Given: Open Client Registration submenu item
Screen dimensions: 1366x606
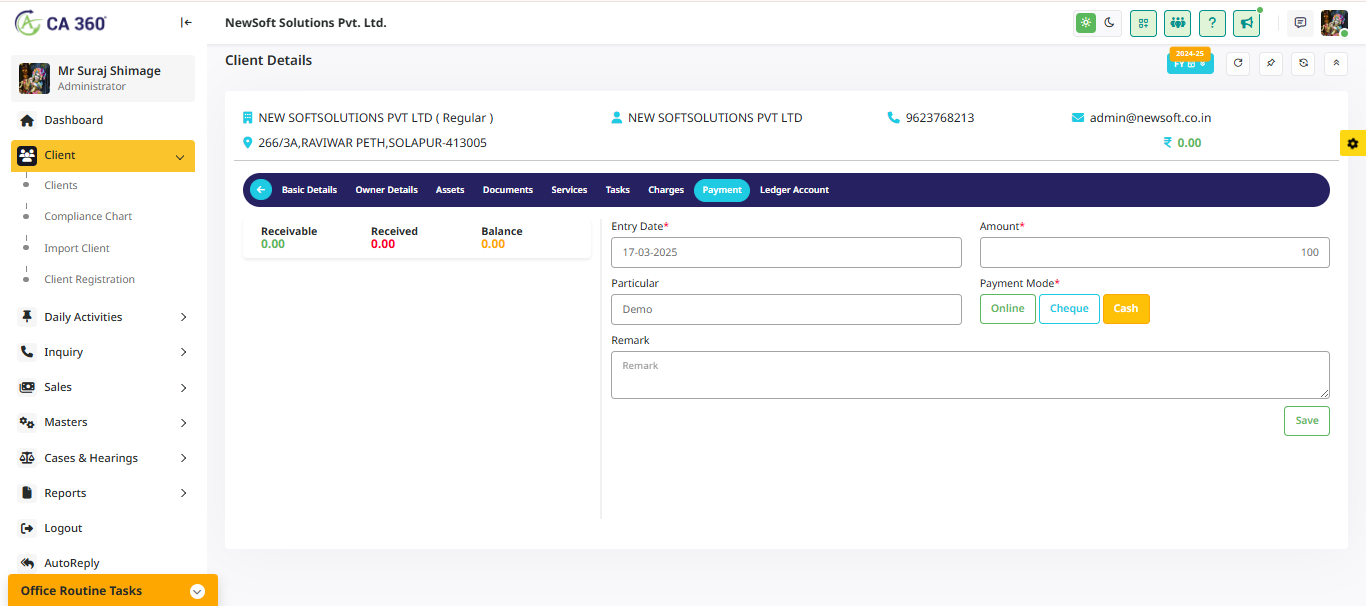Looking at the screenshot, I should point(90,279).
